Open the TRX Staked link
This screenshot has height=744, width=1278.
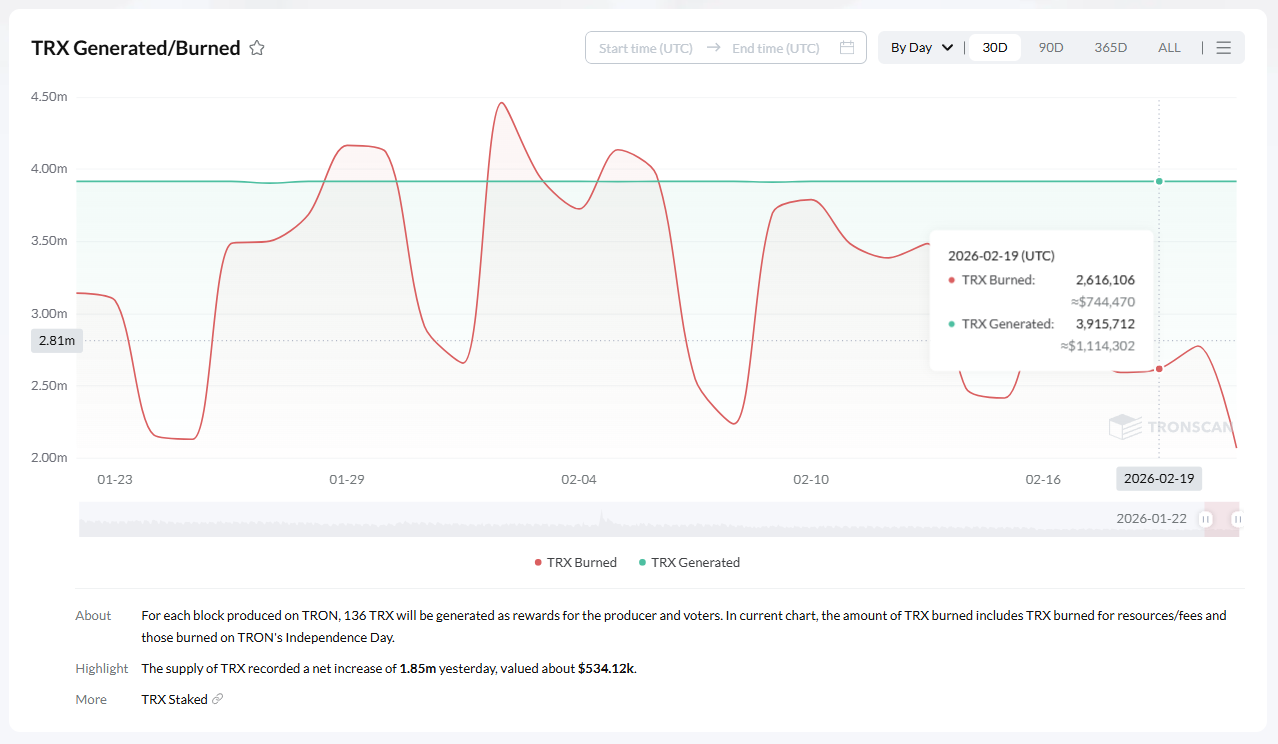click(174, 699)
